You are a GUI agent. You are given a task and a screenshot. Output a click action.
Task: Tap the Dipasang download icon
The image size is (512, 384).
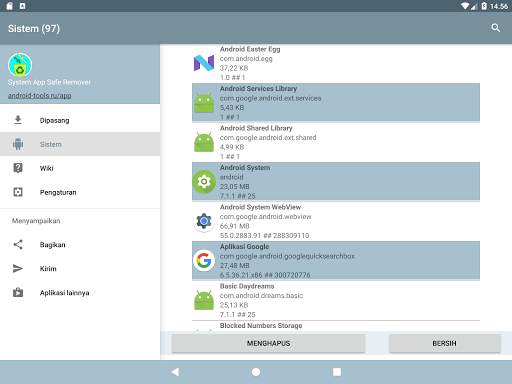[18, 120]
